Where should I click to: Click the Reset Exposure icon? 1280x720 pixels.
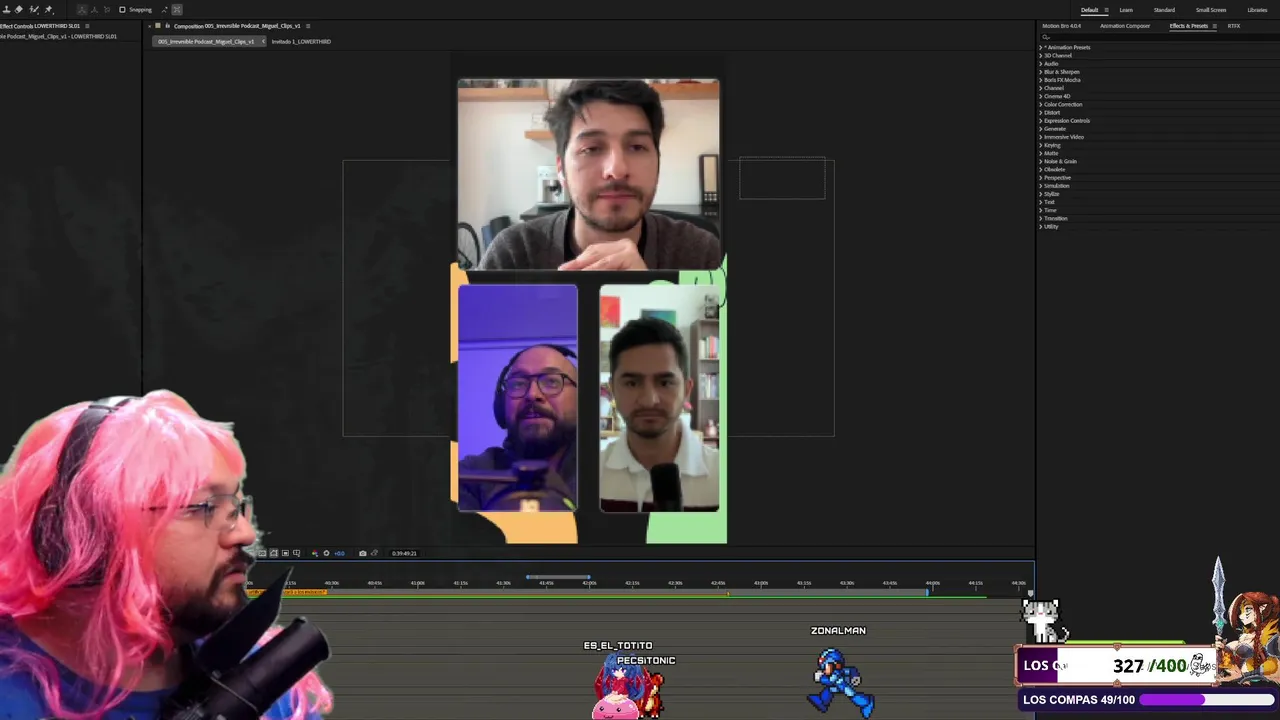tap(326, 553)
